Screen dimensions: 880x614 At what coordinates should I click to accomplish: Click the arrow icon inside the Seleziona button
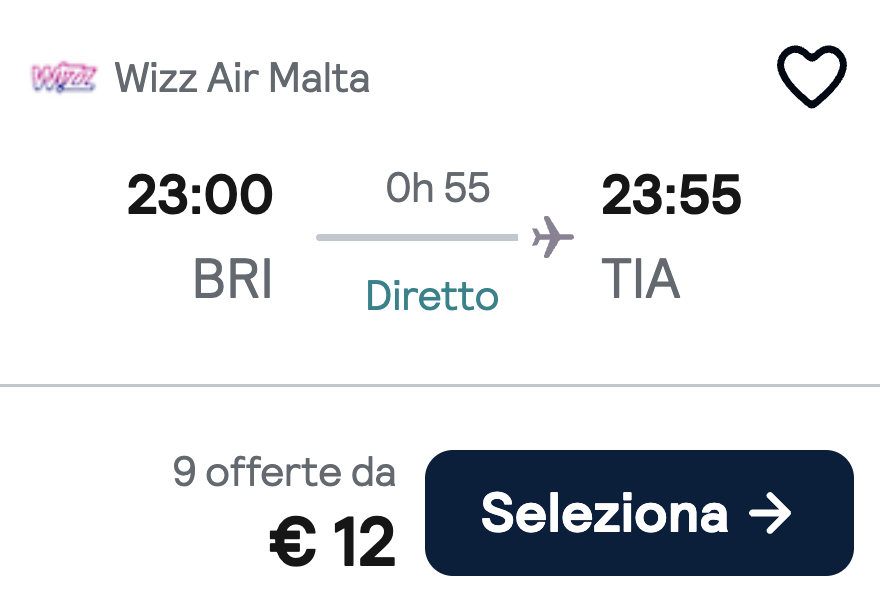(771, 513)
